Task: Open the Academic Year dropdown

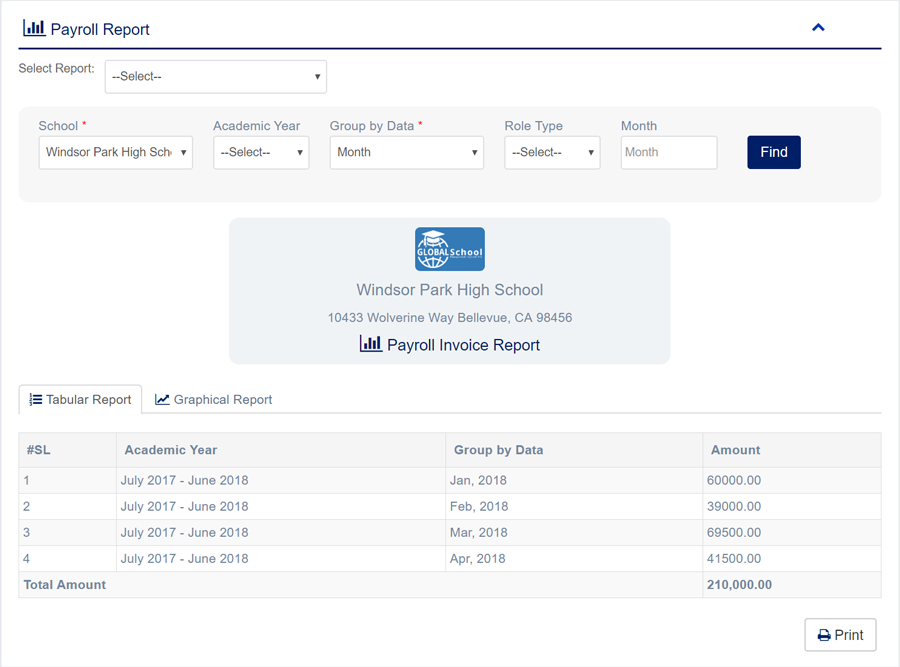Action: coord(261,152)
